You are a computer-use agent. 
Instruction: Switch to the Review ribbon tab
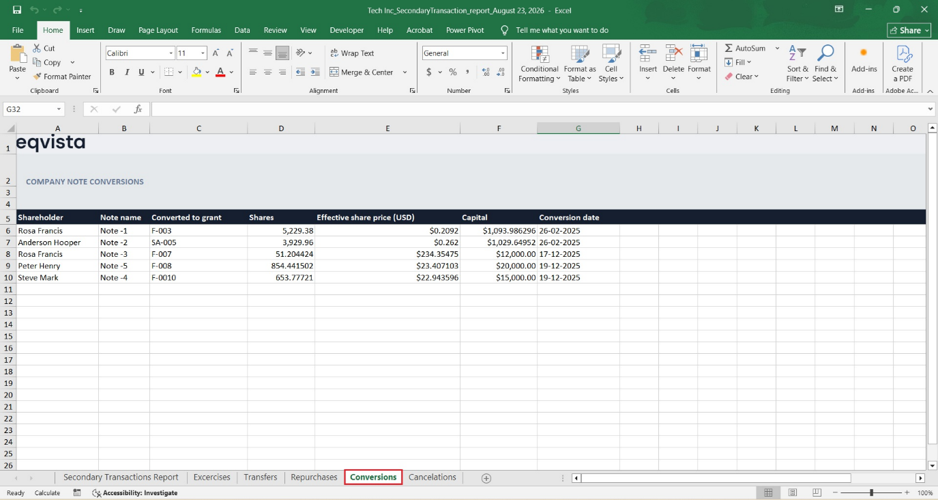click(275, 30)
